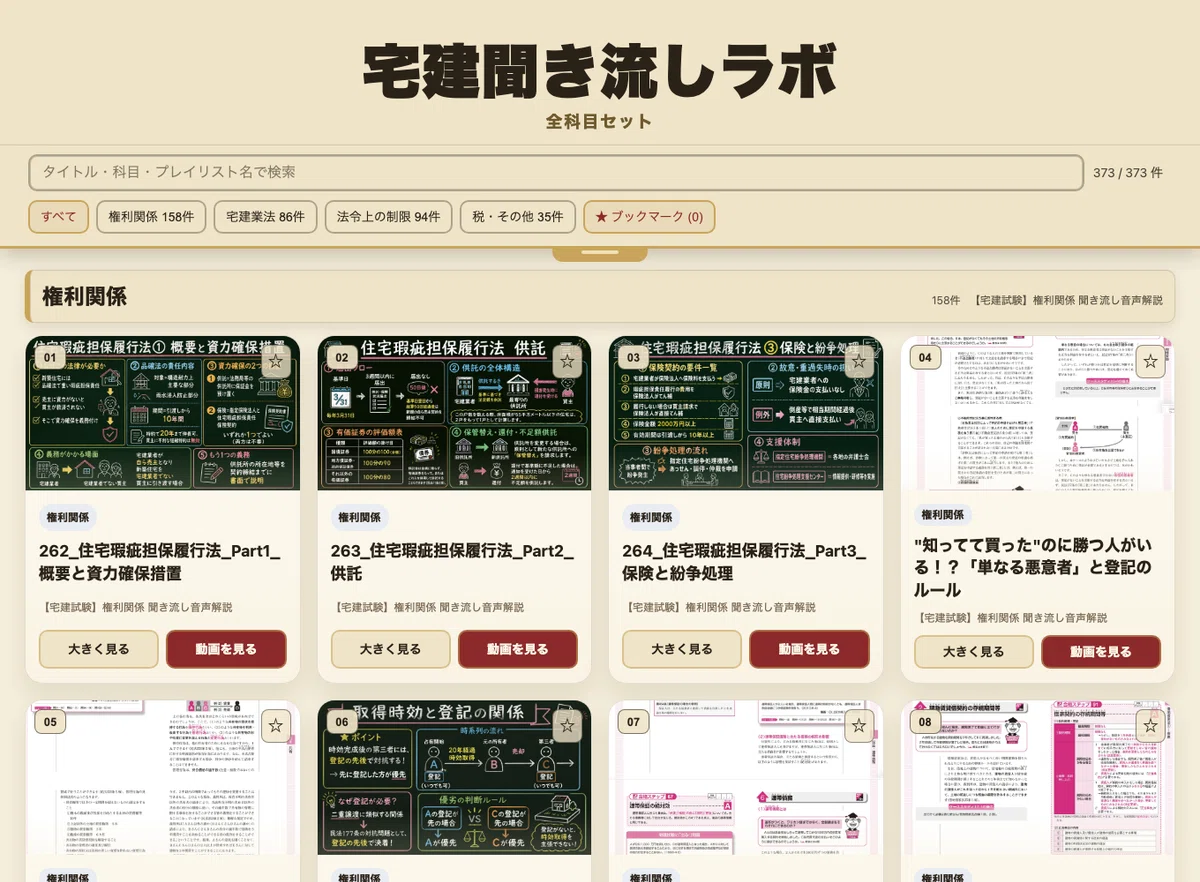Click the search field for titles and playlists
Screen dimensions: 1200x882
tap(556, 172)
